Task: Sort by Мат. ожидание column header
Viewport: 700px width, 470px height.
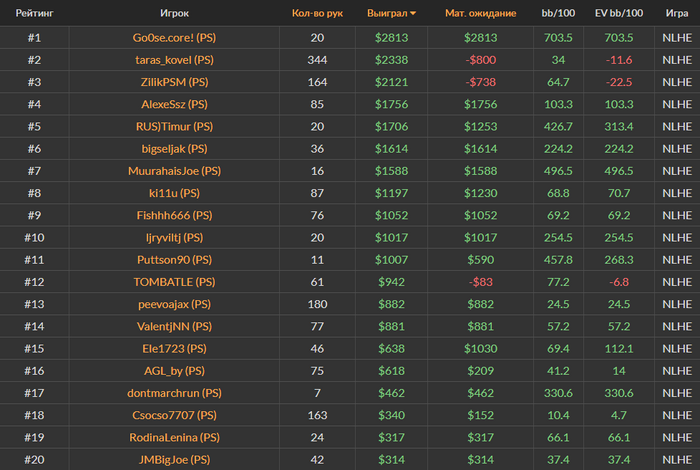Action: tap(480, 14)
